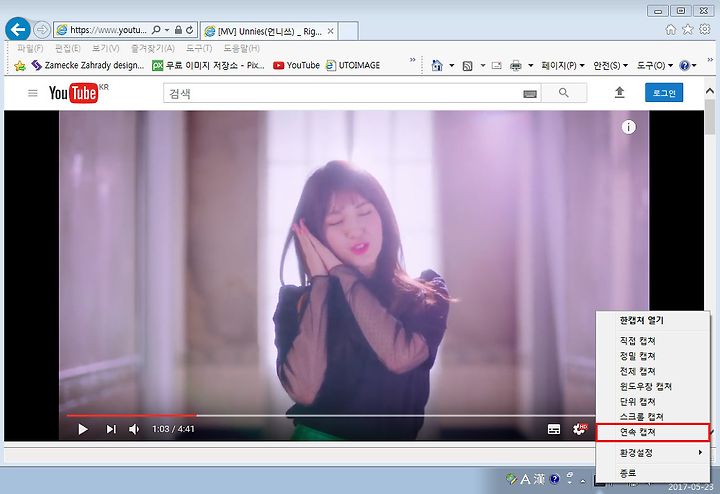Click the address bar search magnifier icon
This screenshot has width=720, height=494.
coord(156,30)
